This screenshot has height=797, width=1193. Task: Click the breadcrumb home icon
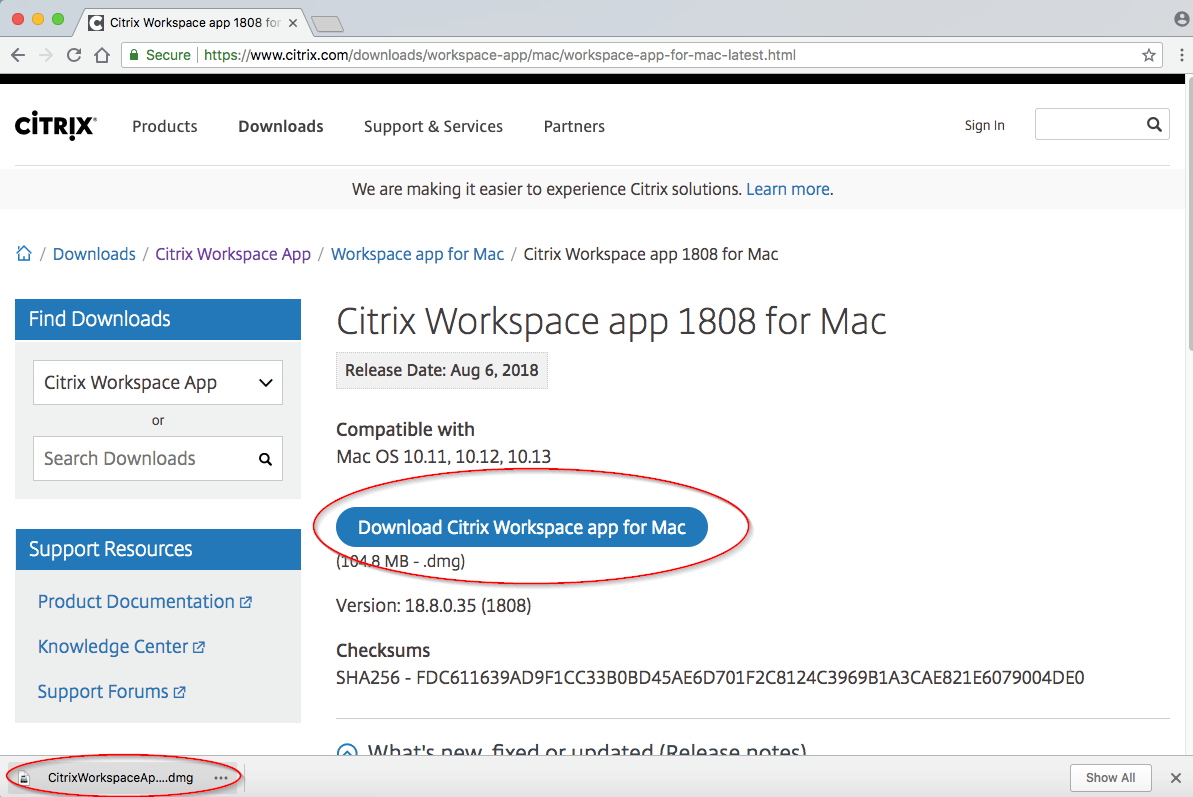[x=24, y=253]
